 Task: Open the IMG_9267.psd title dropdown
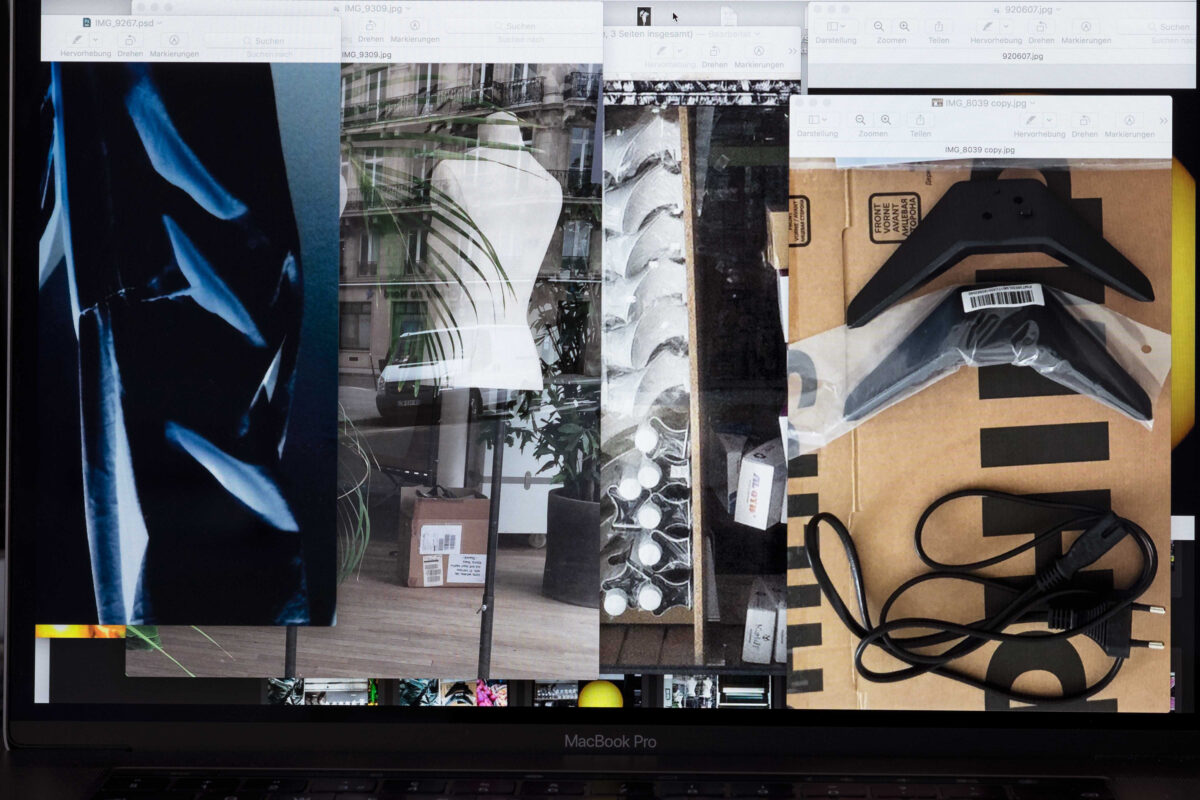[159, 23]
